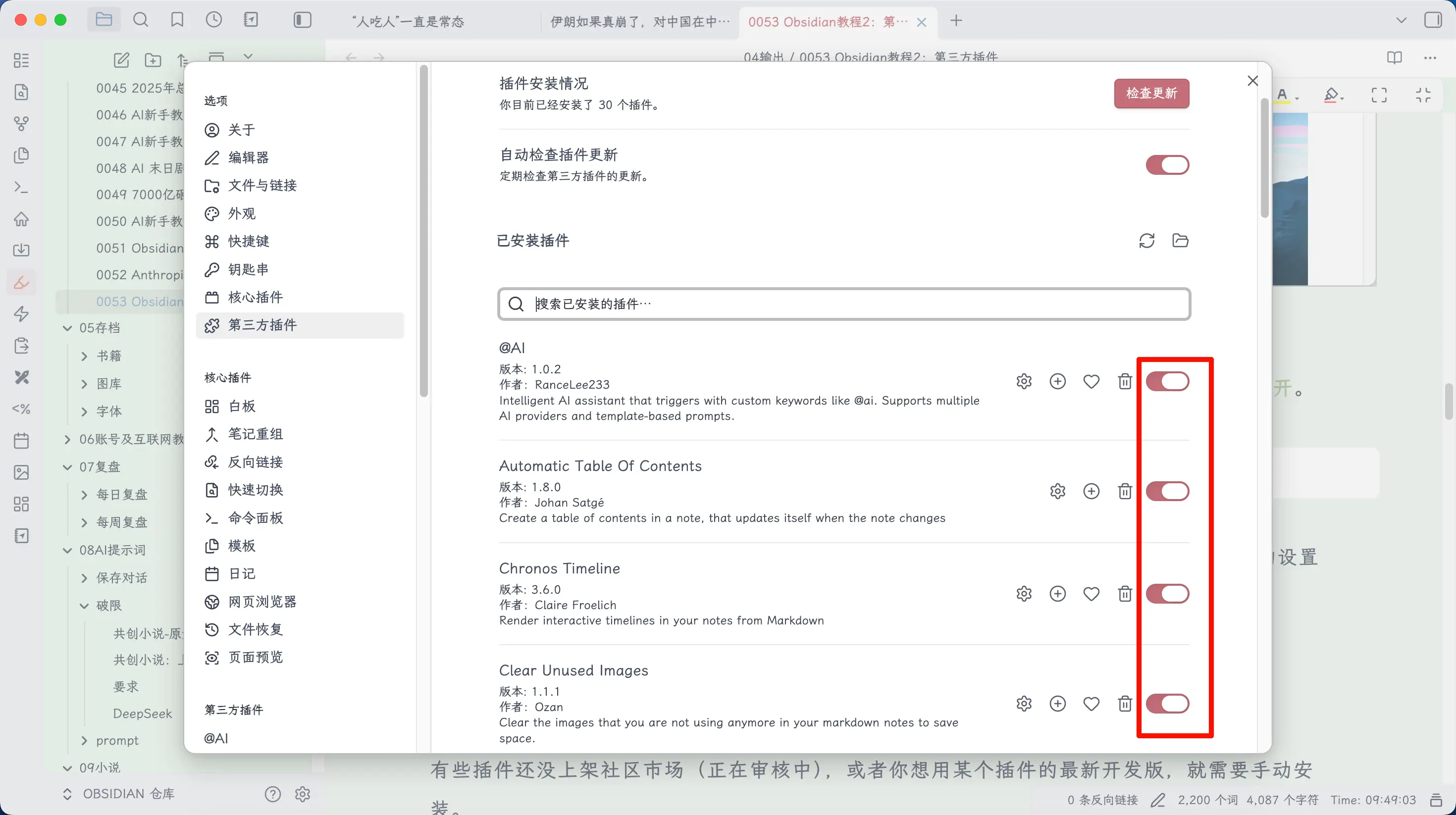The image size is (1456, 815).
Task: Disable Chronos Timeline plugin
Action: (1167, 594)
